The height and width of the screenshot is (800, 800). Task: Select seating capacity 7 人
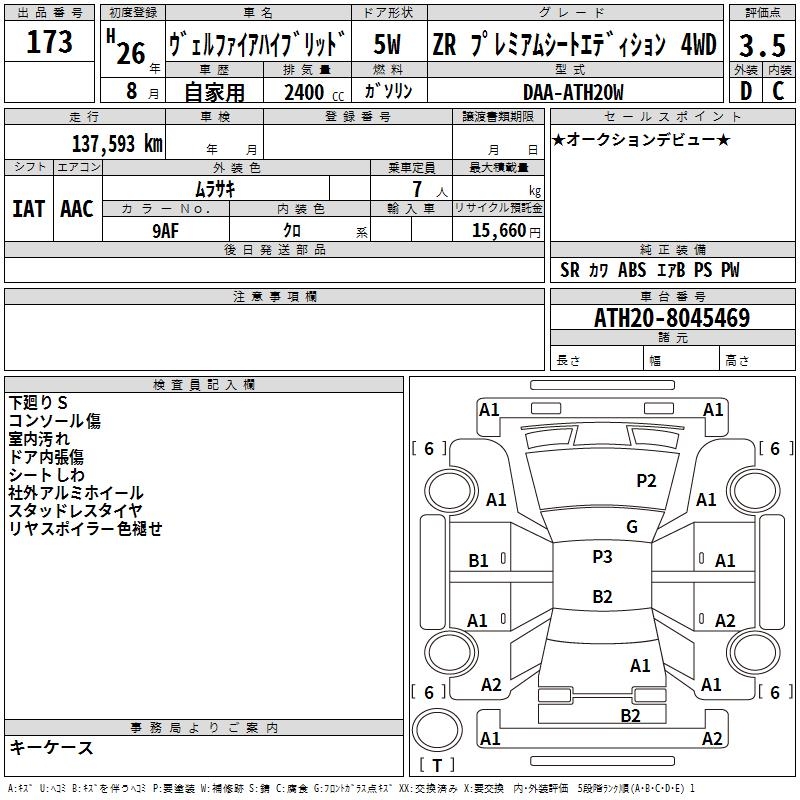(x=429, y=189)
